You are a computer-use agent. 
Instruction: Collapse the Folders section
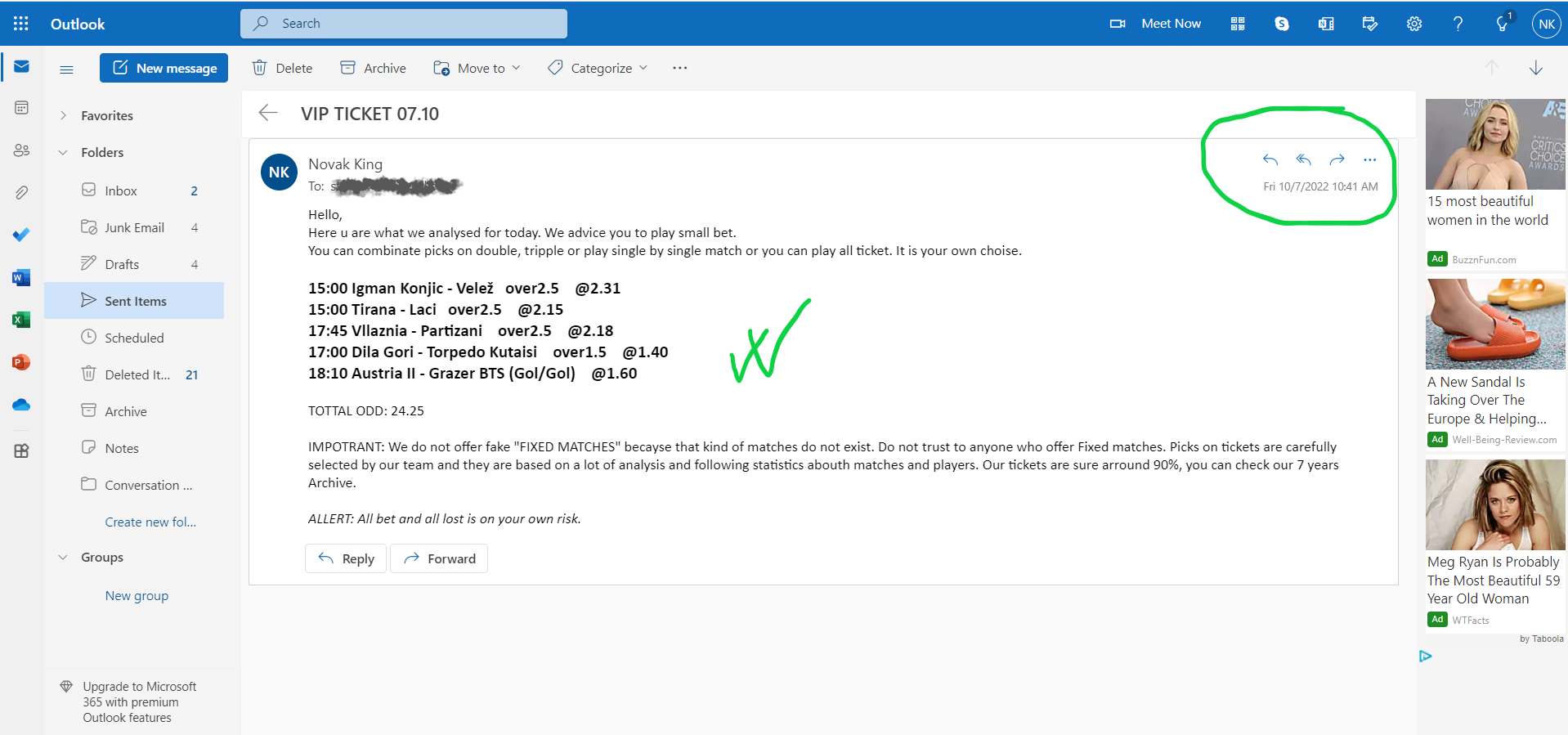pos(64,152)
